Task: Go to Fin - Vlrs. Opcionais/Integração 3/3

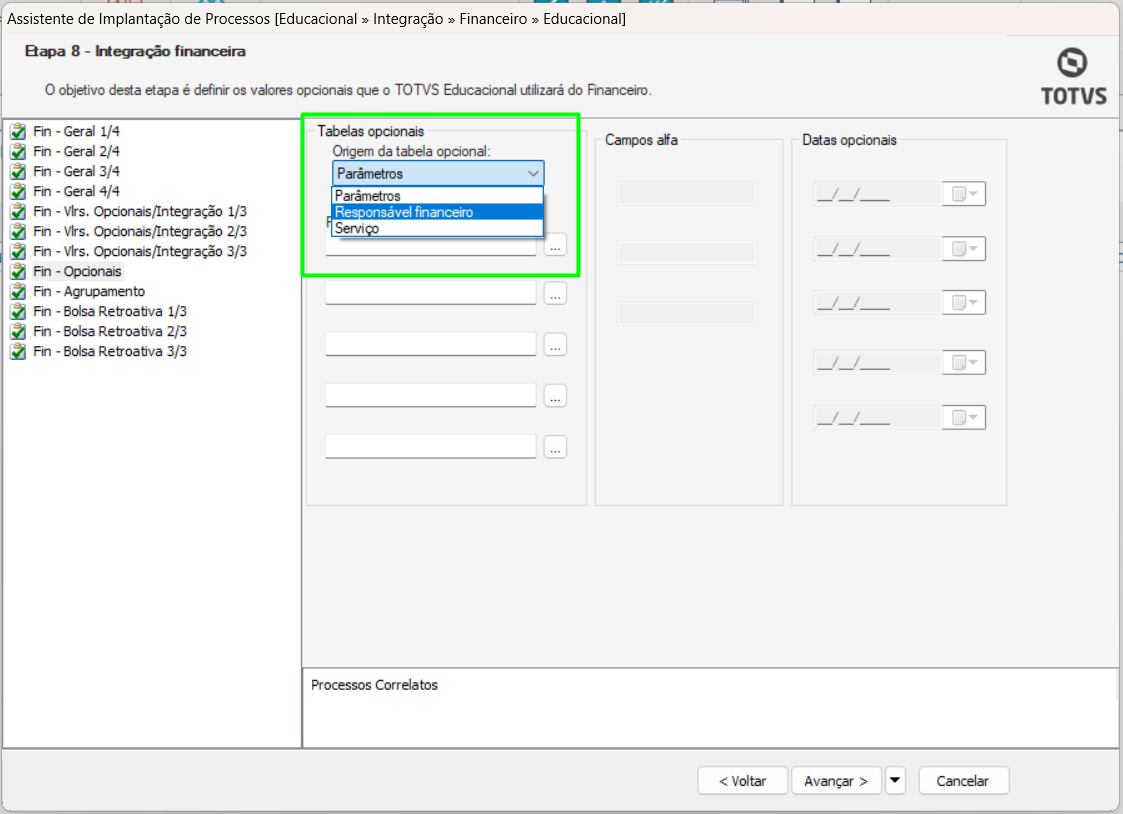Action: click(x=140, y=251)
